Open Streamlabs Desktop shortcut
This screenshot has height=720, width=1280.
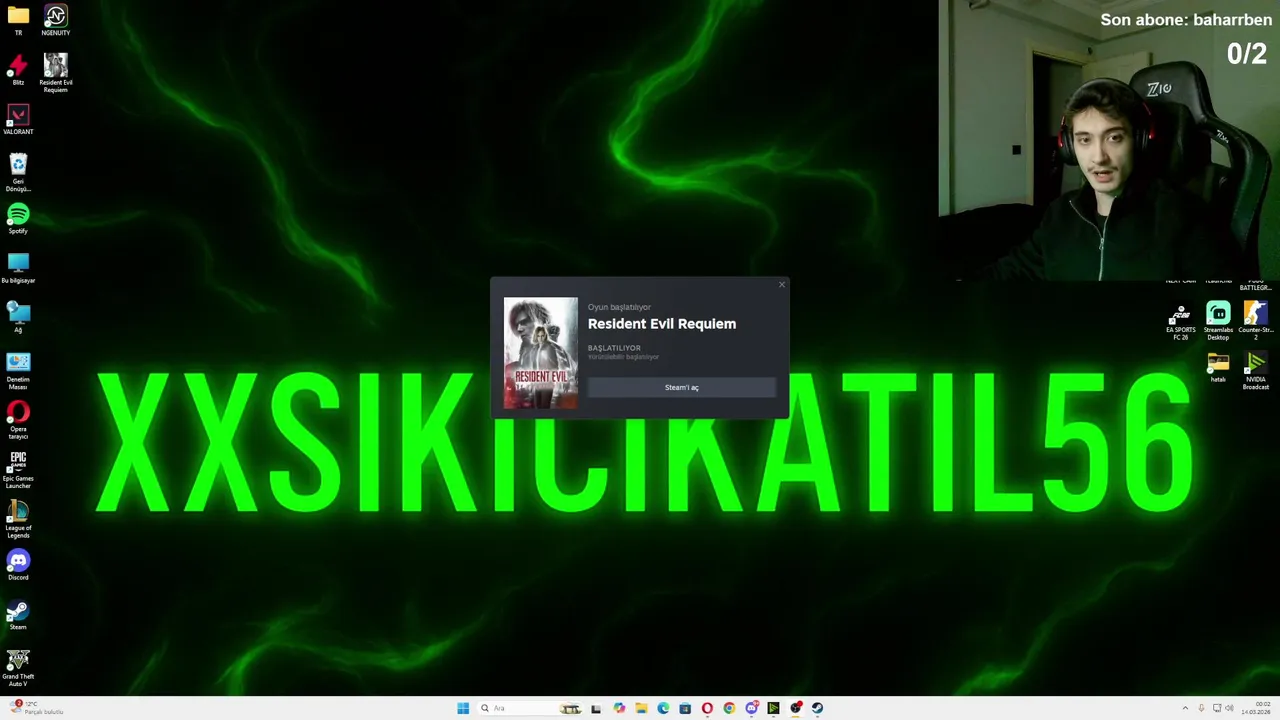point(1218,322)
